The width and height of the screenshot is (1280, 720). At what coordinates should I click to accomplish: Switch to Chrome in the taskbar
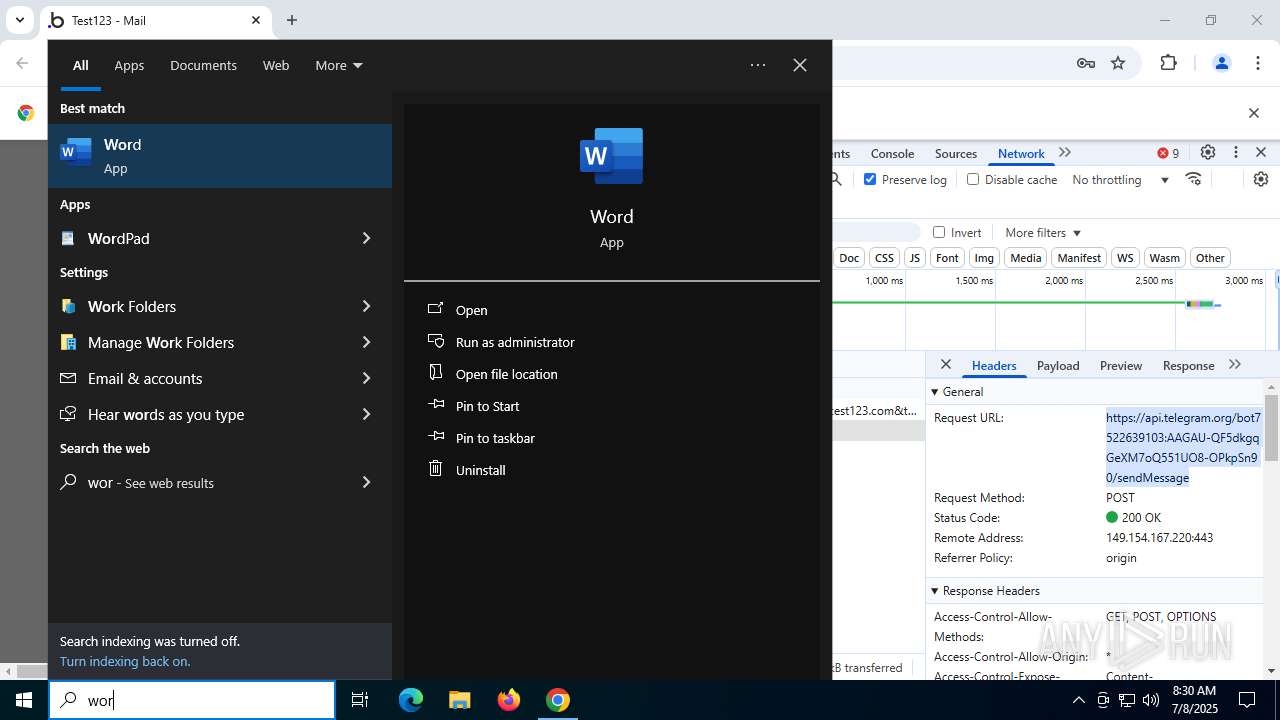[x=558, y=700]
